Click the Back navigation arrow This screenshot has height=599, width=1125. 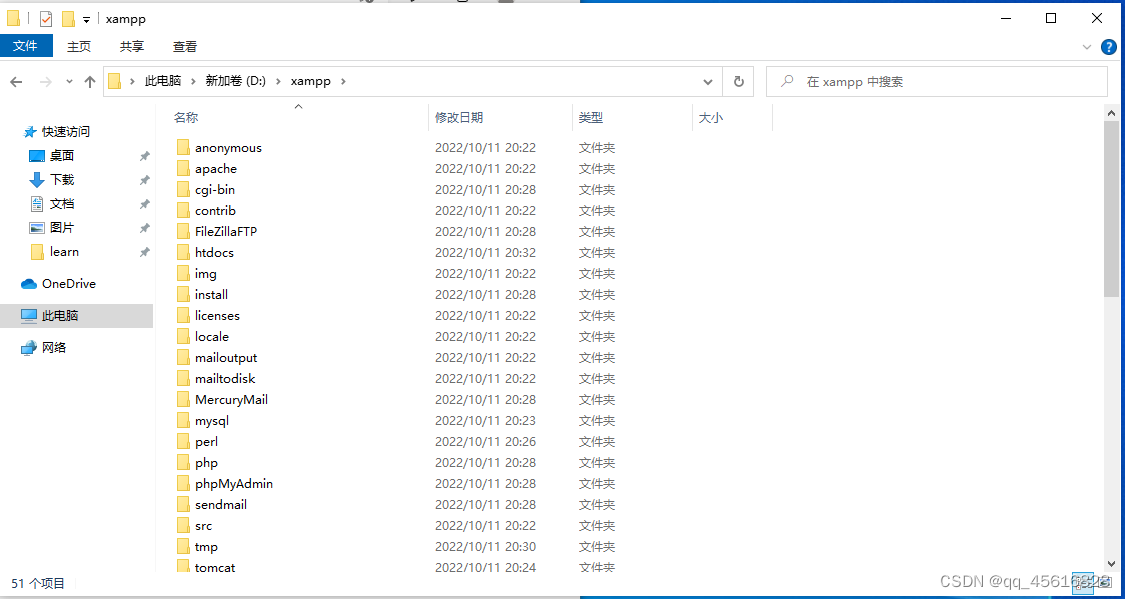[x=17, y=82]
